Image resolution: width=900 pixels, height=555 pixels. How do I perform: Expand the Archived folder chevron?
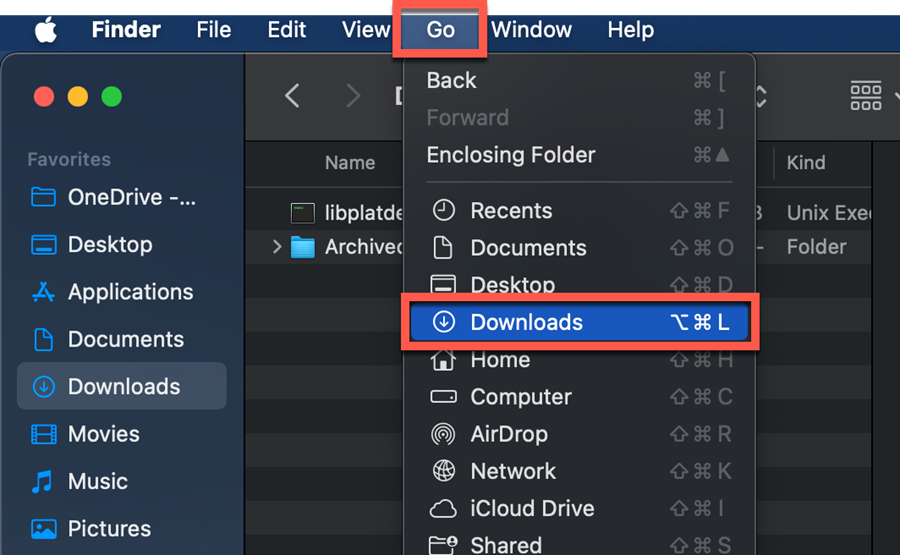click(277, 247)
